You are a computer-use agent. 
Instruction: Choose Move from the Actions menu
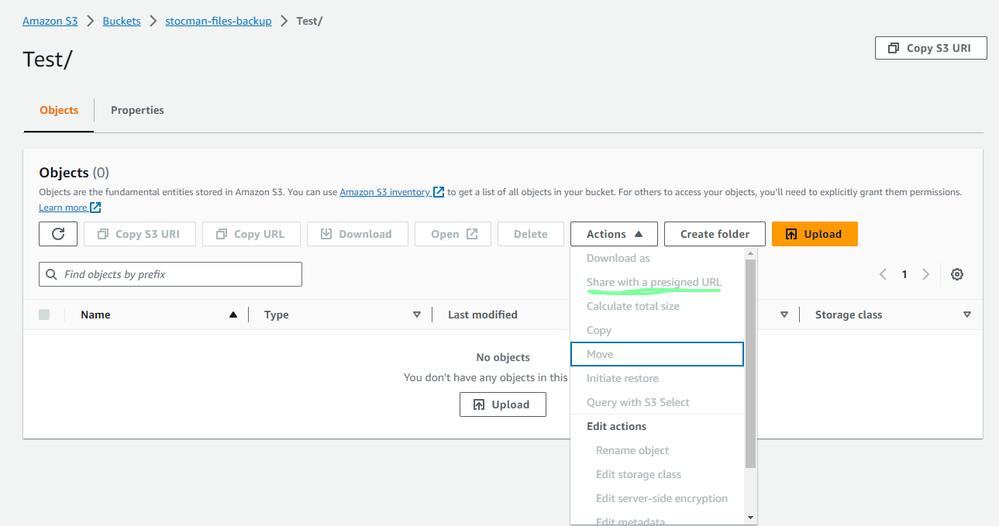pyautogui.click(x=600, y=354)
